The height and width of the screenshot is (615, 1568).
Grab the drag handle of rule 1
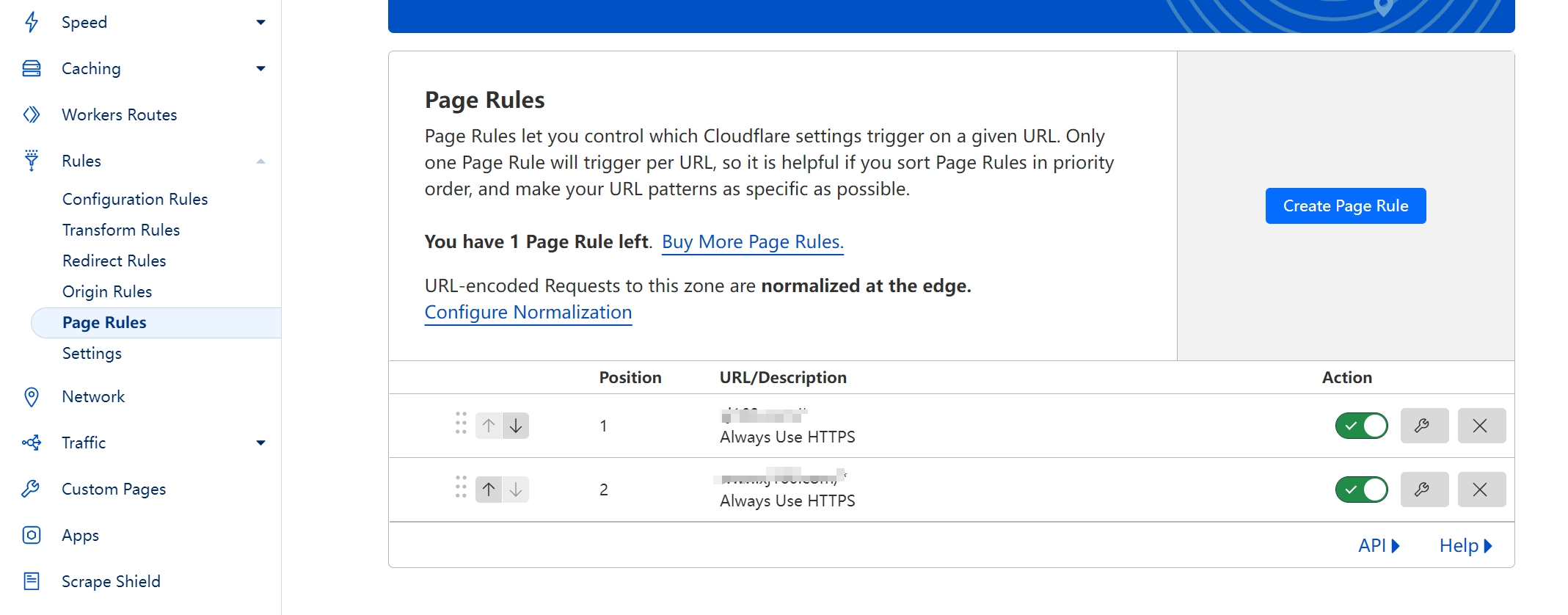(x=461, y=423)
